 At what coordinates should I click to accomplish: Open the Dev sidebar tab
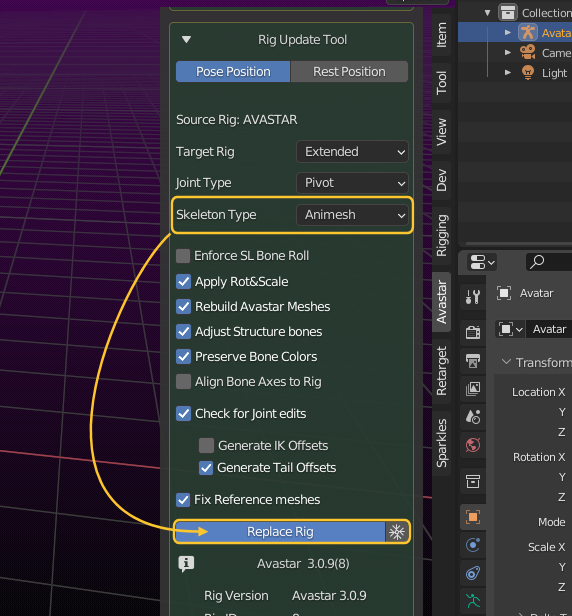pyautogui.click(x=442, y=180)
